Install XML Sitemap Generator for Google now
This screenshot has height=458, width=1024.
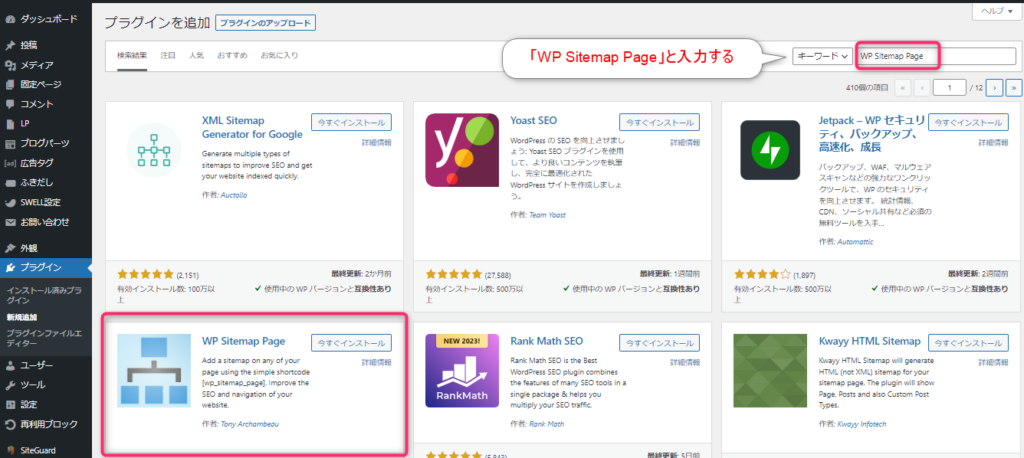click(351, 122)
